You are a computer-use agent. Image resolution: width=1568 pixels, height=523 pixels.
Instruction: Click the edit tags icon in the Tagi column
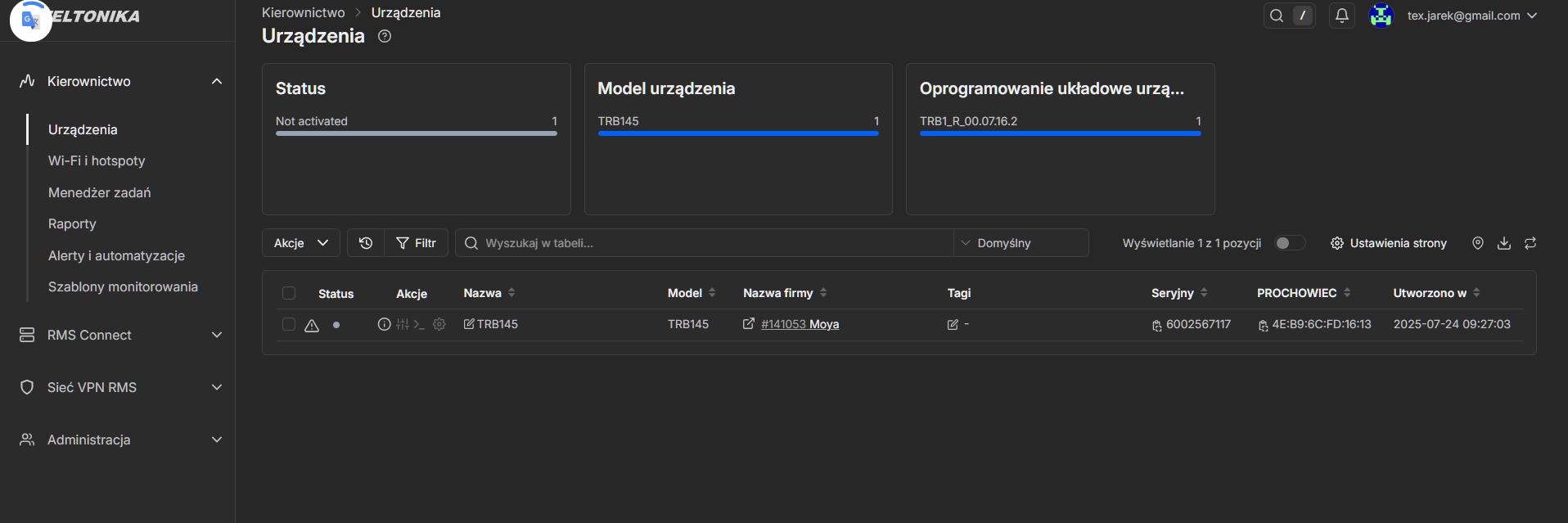953,325
